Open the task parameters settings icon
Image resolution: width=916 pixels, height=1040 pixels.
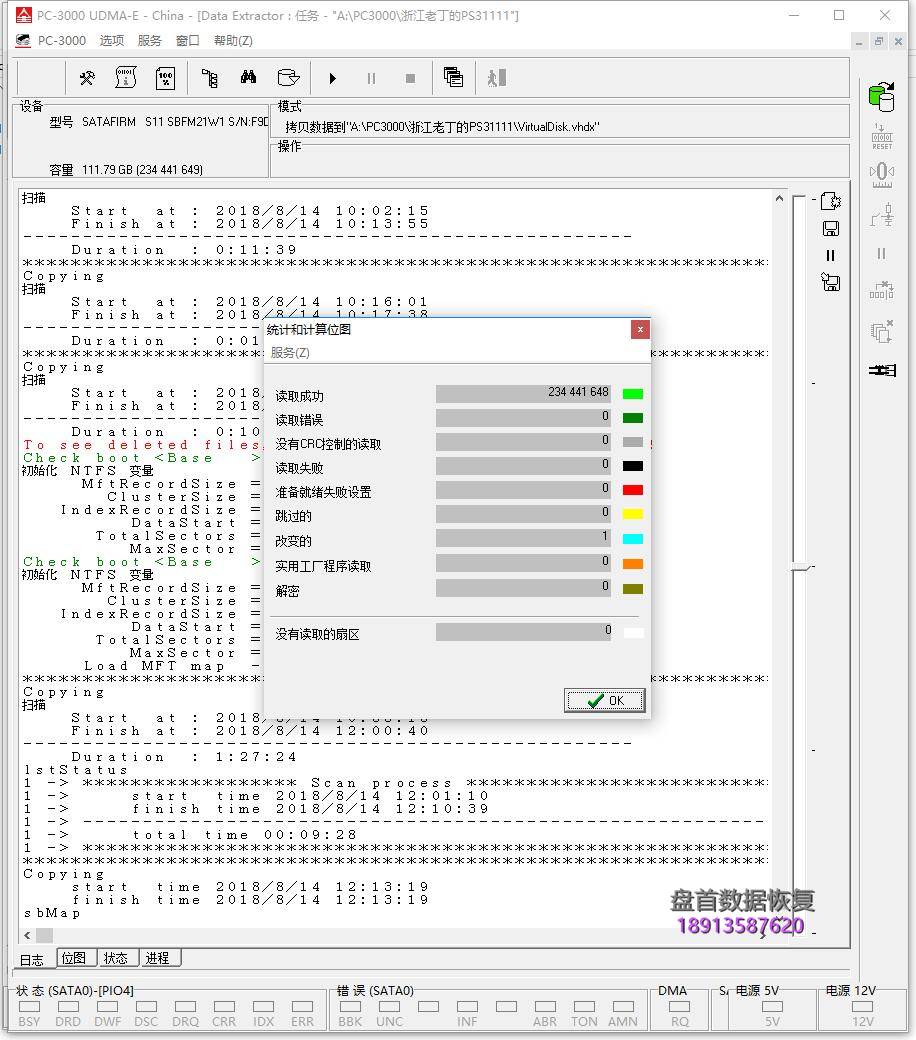(87, 79)
